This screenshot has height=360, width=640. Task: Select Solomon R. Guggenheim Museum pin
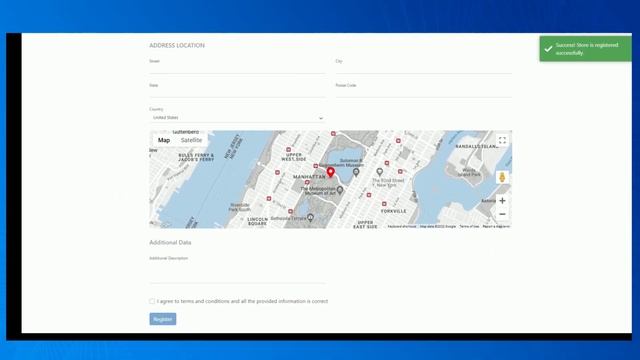(356, 172)
